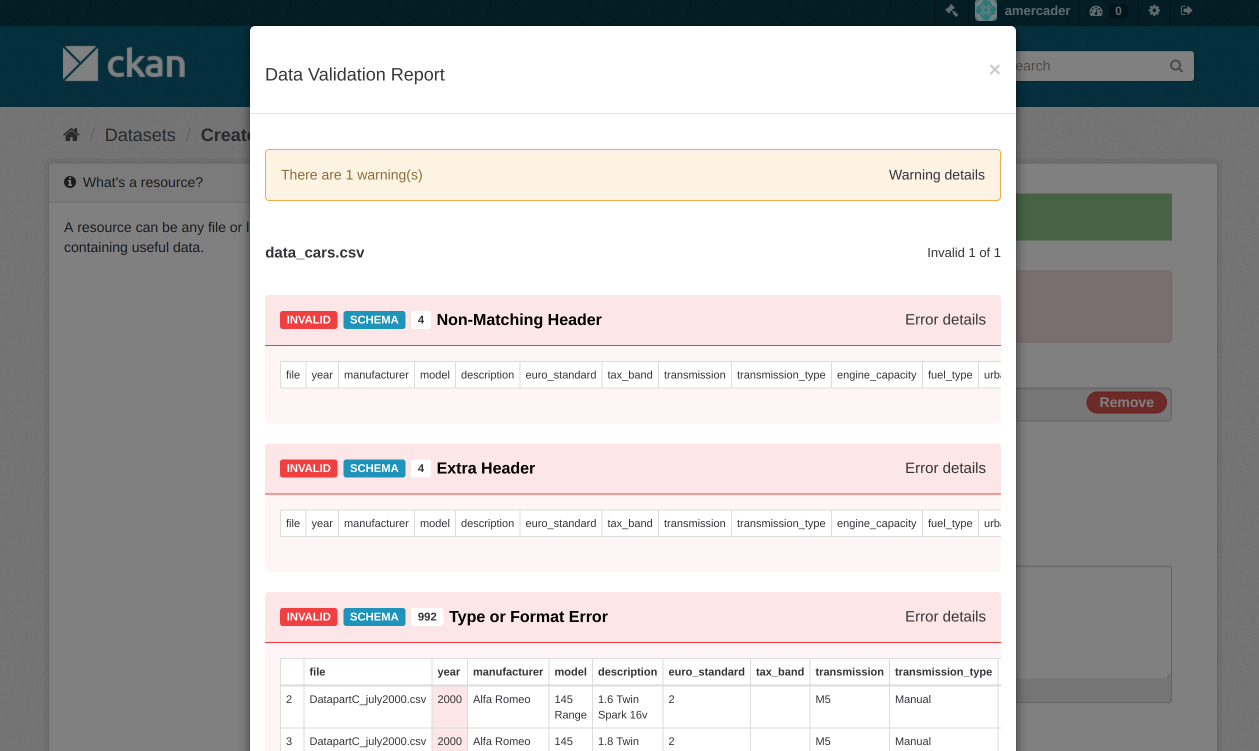Select Alfa Romeo cell in row 2

click(508, 707)
